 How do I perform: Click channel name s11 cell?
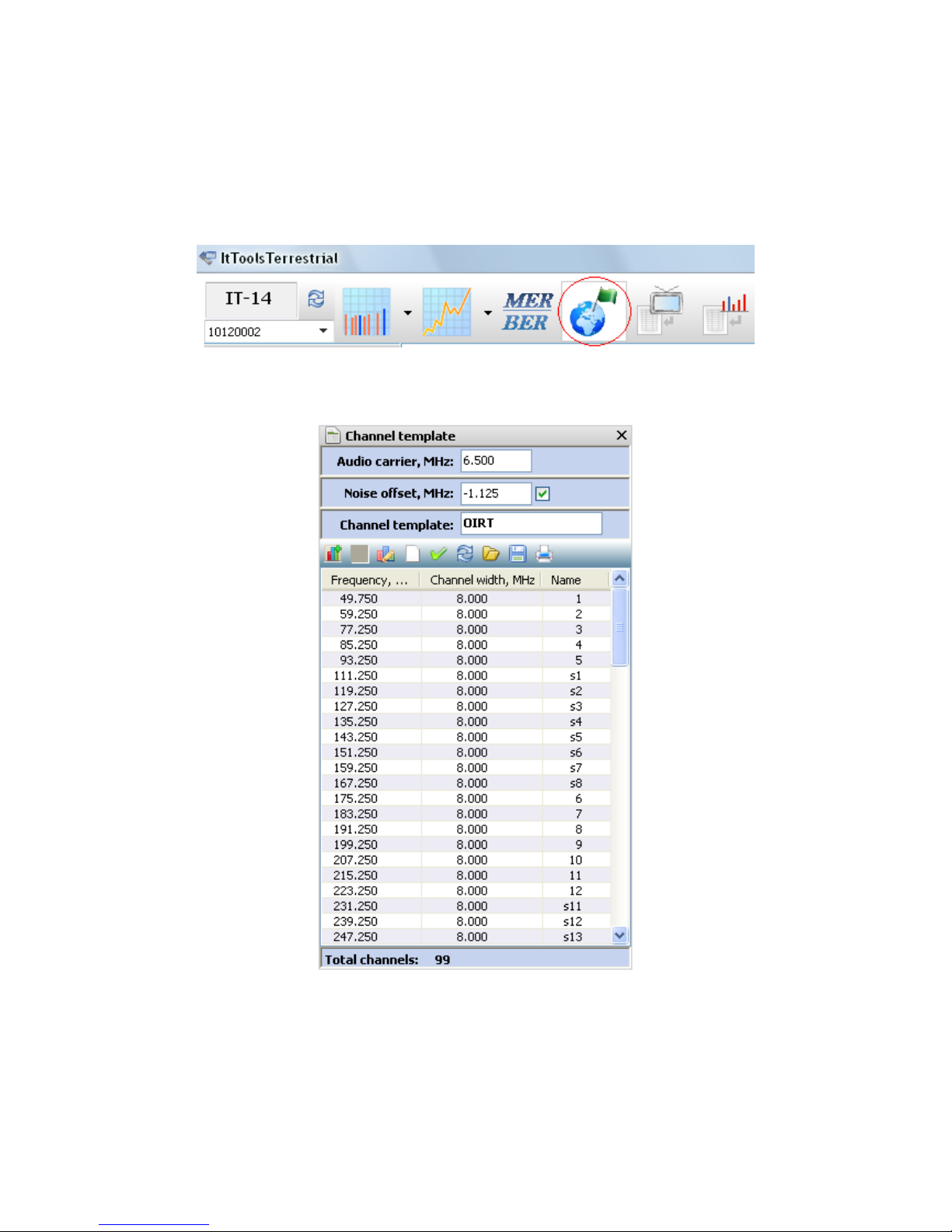tap(576, 906)
